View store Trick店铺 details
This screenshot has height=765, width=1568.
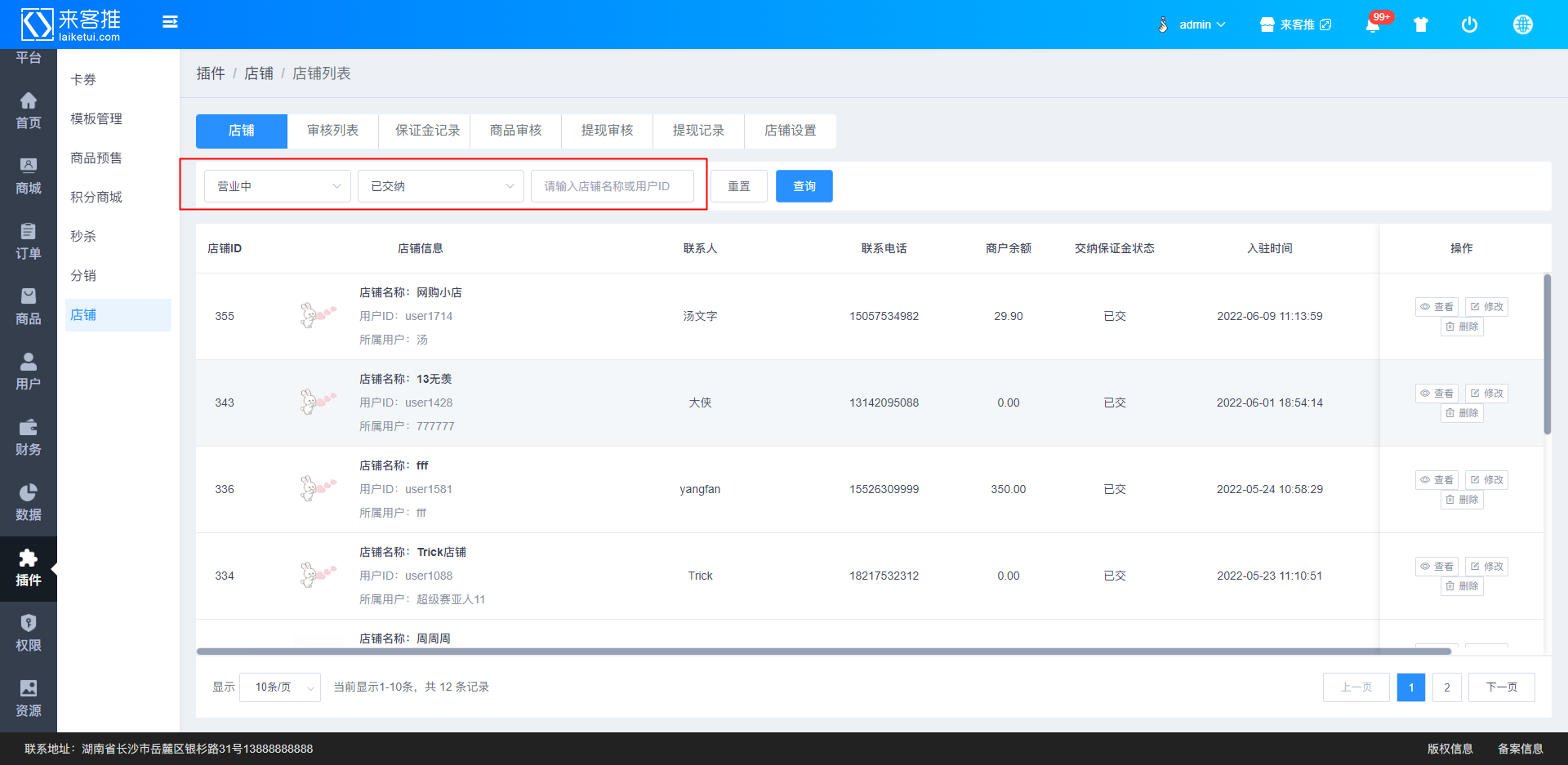click(x=1437, y=567)
